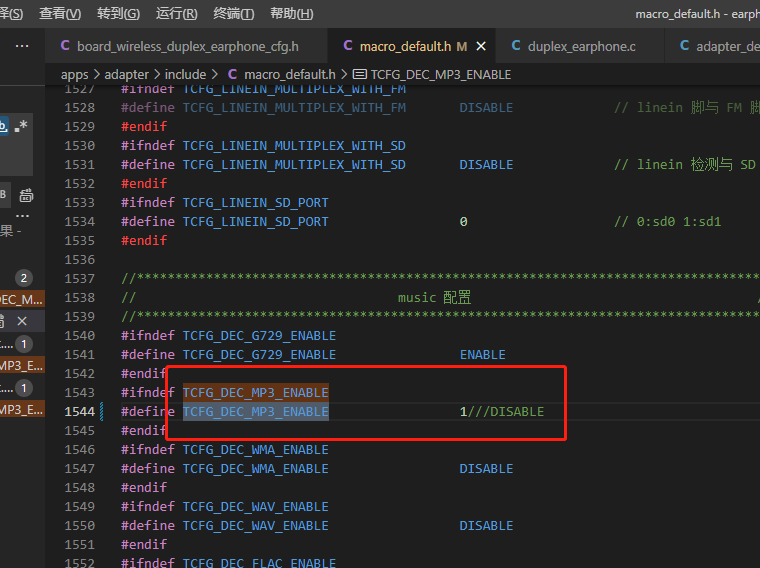The width and height of the screenshot is (760, 568).
Task: Open the 运行(R) menu
Action: (176, 14)
